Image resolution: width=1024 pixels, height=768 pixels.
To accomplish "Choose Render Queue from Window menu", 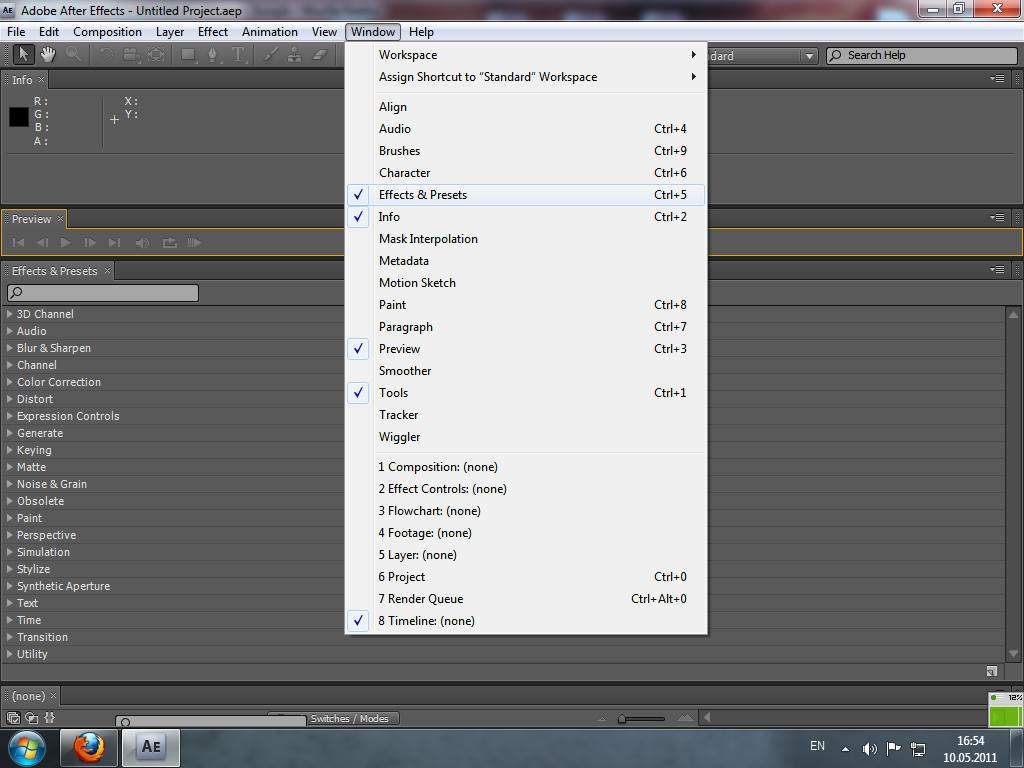I will (526, 599).
